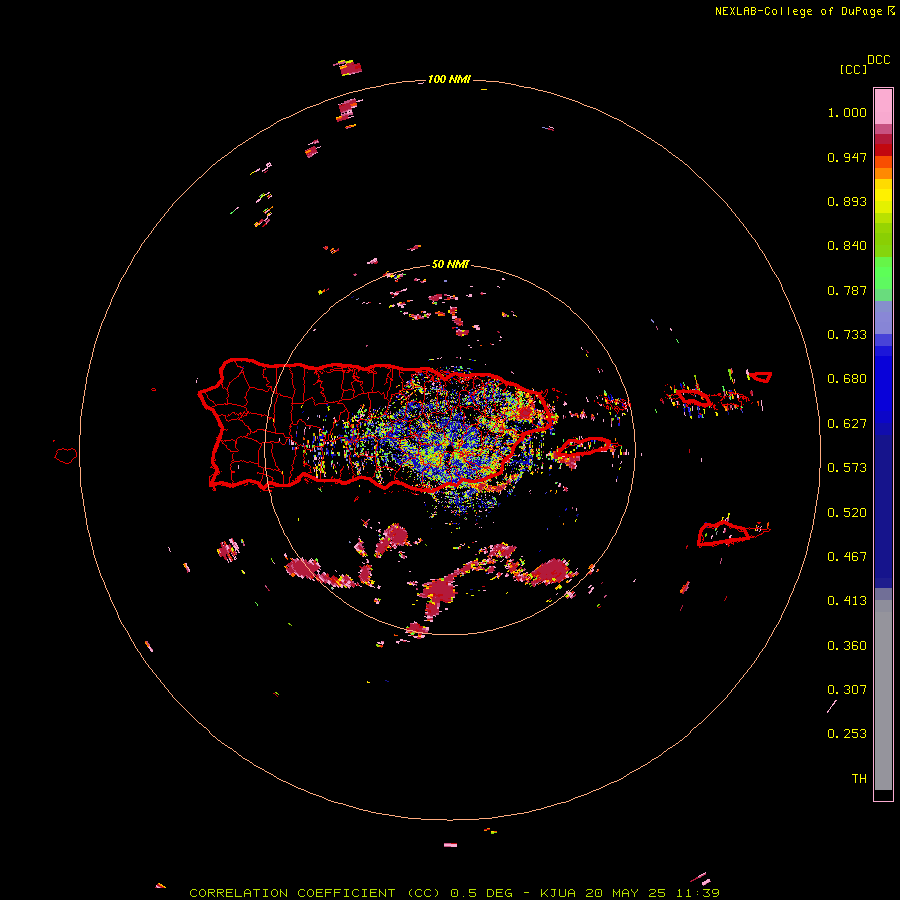Select the 0.520 scale value
900x900 pixels.
[x=847, y=513]
